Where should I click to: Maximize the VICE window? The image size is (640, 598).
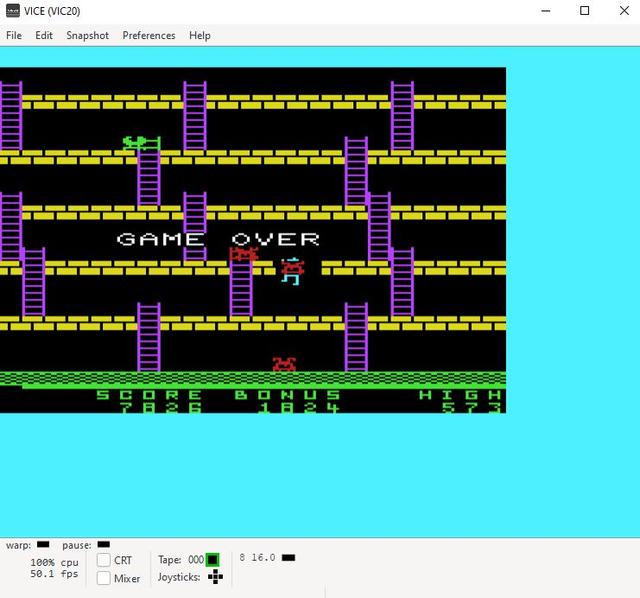[584, 11]
